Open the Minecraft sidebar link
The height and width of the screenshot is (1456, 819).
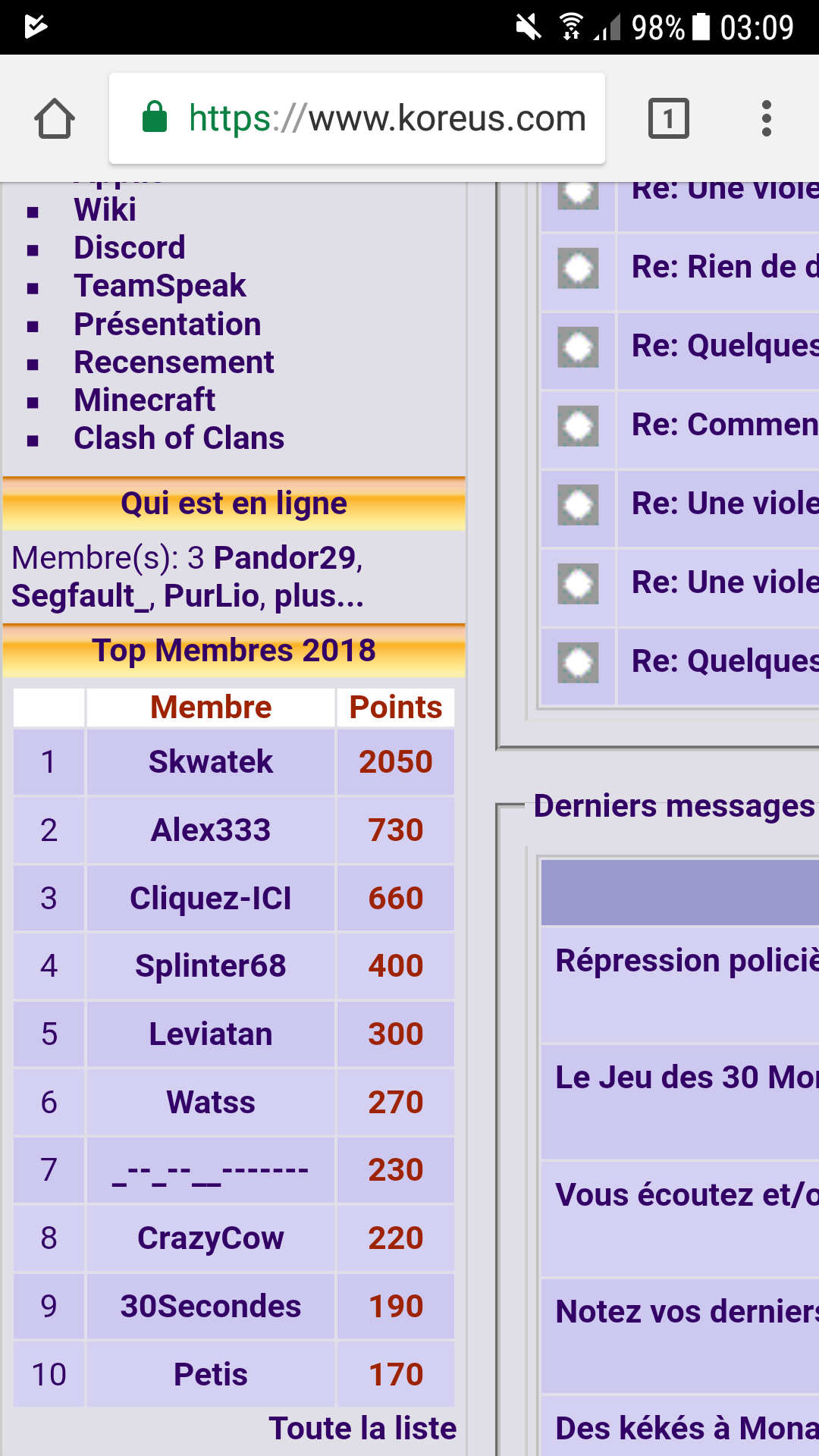click(144, 400)
